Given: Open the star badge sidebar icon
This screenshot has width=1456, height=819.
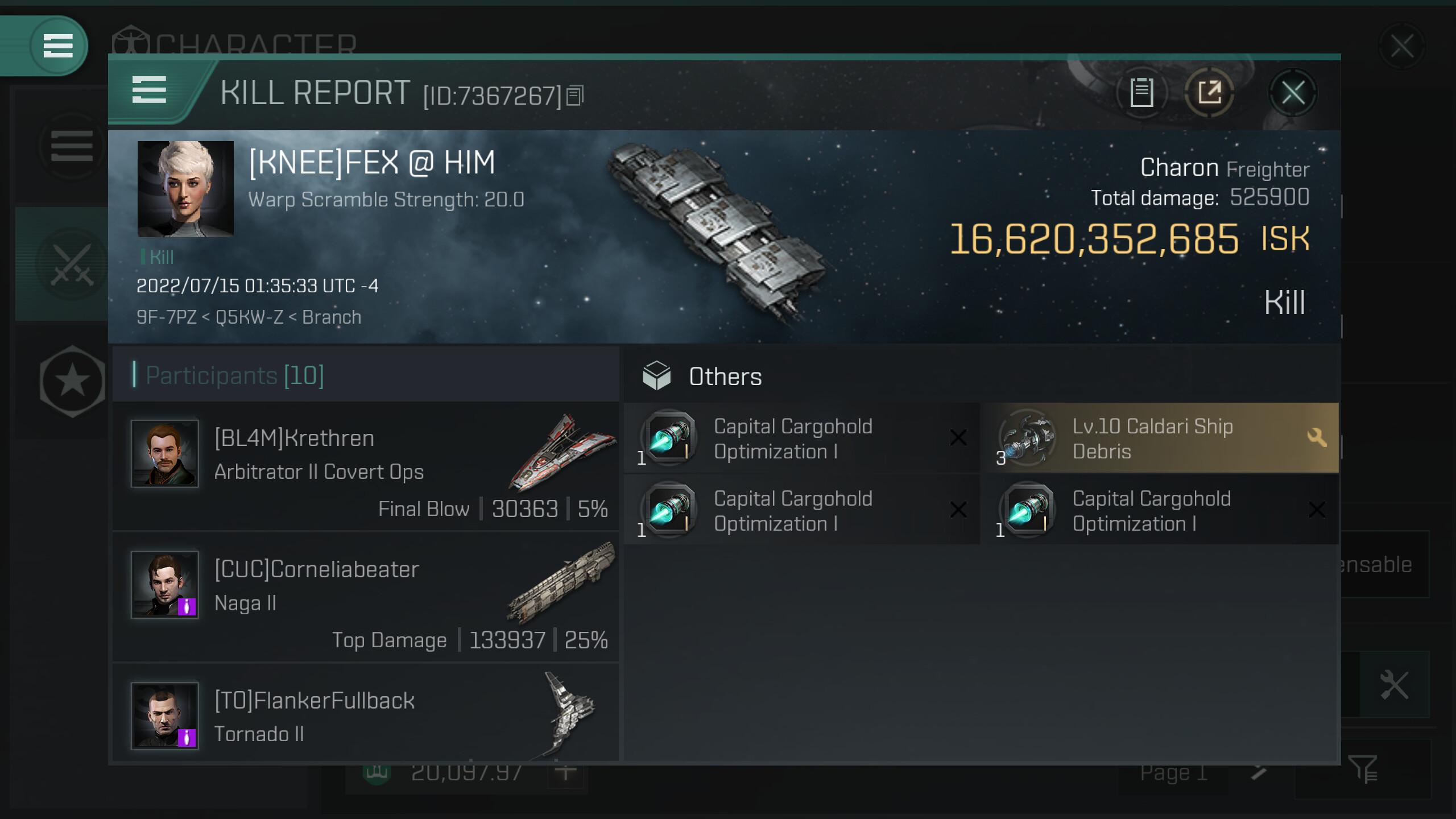Looking at the screenshot, I should (x=72, y=381).
